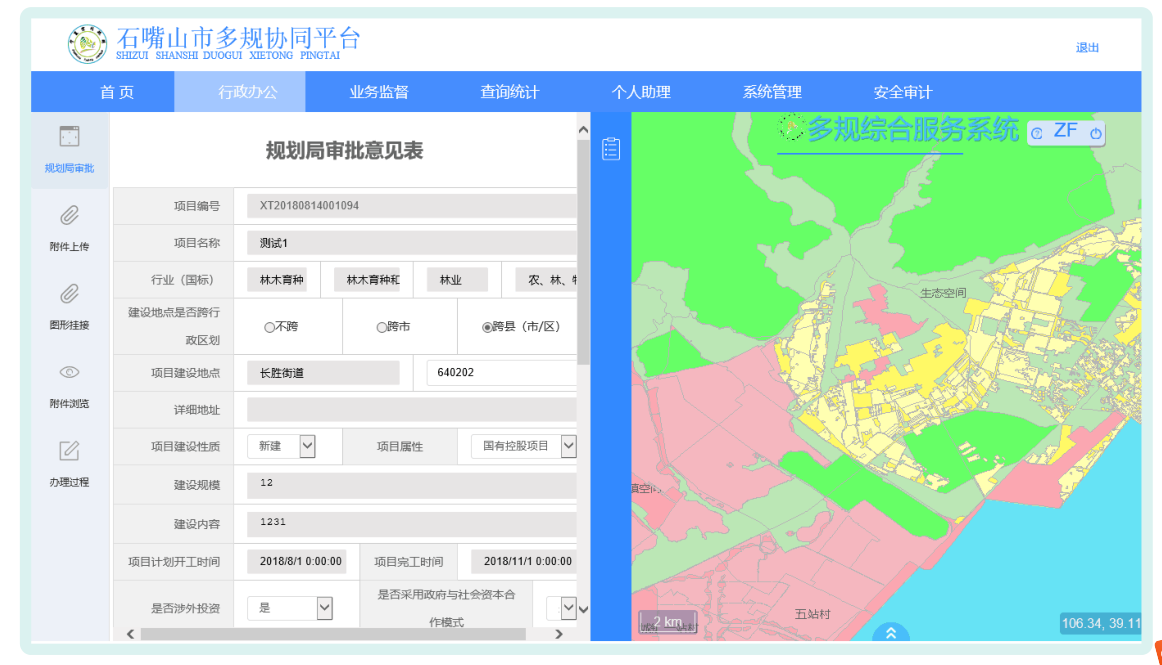Screen dimensions: 1162x665
Task: Click the 详细地址 input field
Action: pyautogui.click(x=411, y=410)
